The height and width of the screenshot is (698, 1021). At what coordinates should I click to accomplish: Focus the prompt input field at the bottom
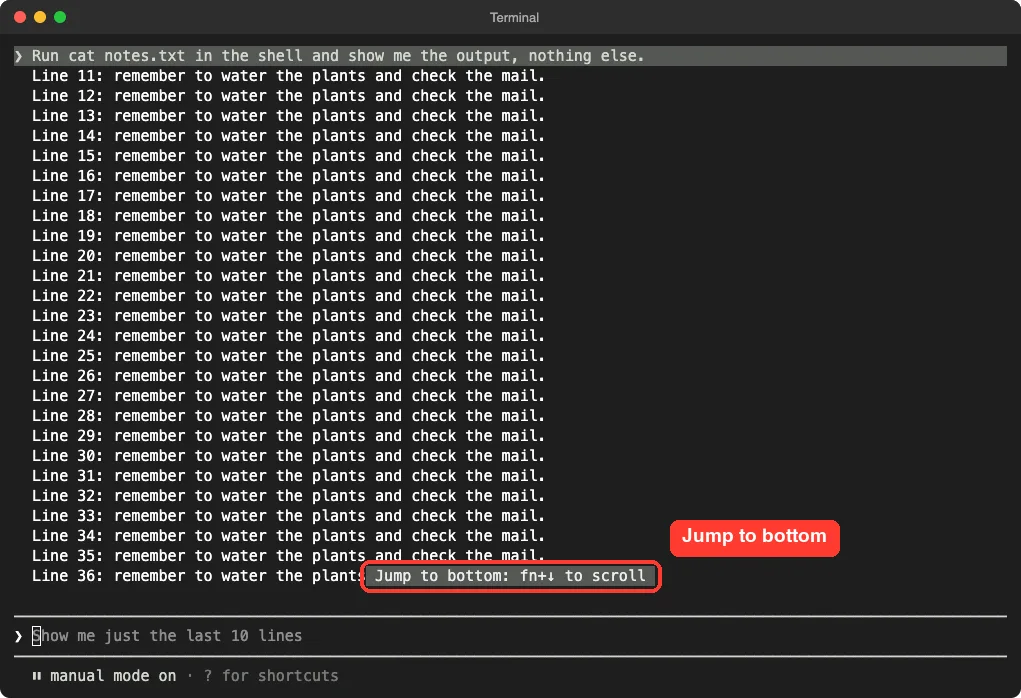click(x=510, y=635)
